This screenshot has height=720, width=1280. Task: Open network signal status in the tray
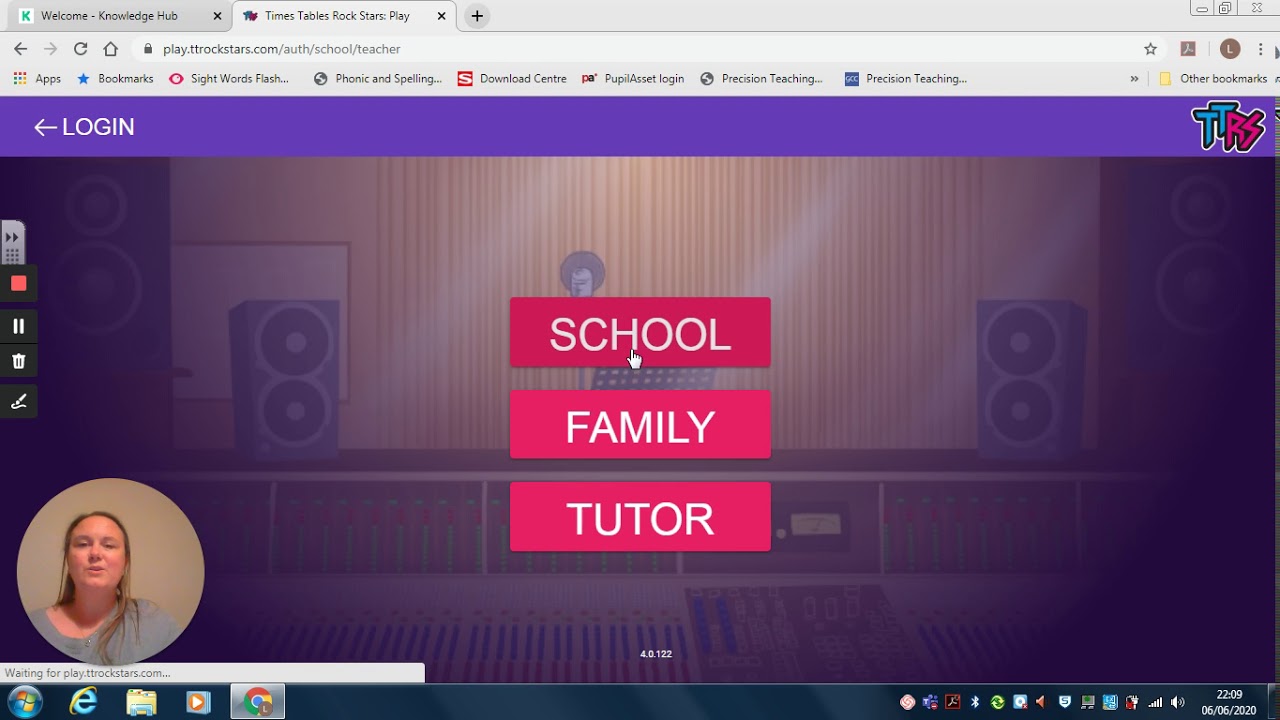pyautogui.click(x=1155, y=702)
